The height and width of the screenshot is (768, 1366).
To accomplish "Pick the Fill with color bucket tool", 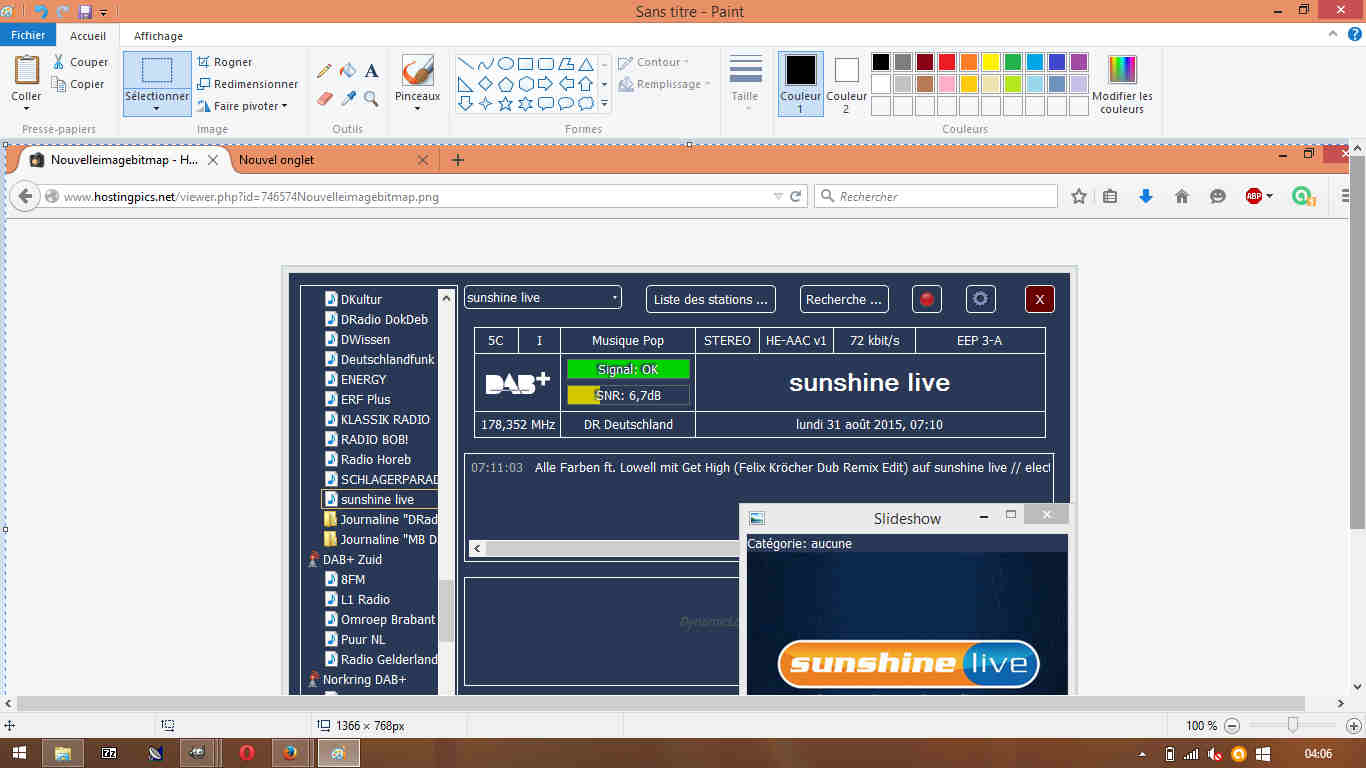I will (348, 71).
